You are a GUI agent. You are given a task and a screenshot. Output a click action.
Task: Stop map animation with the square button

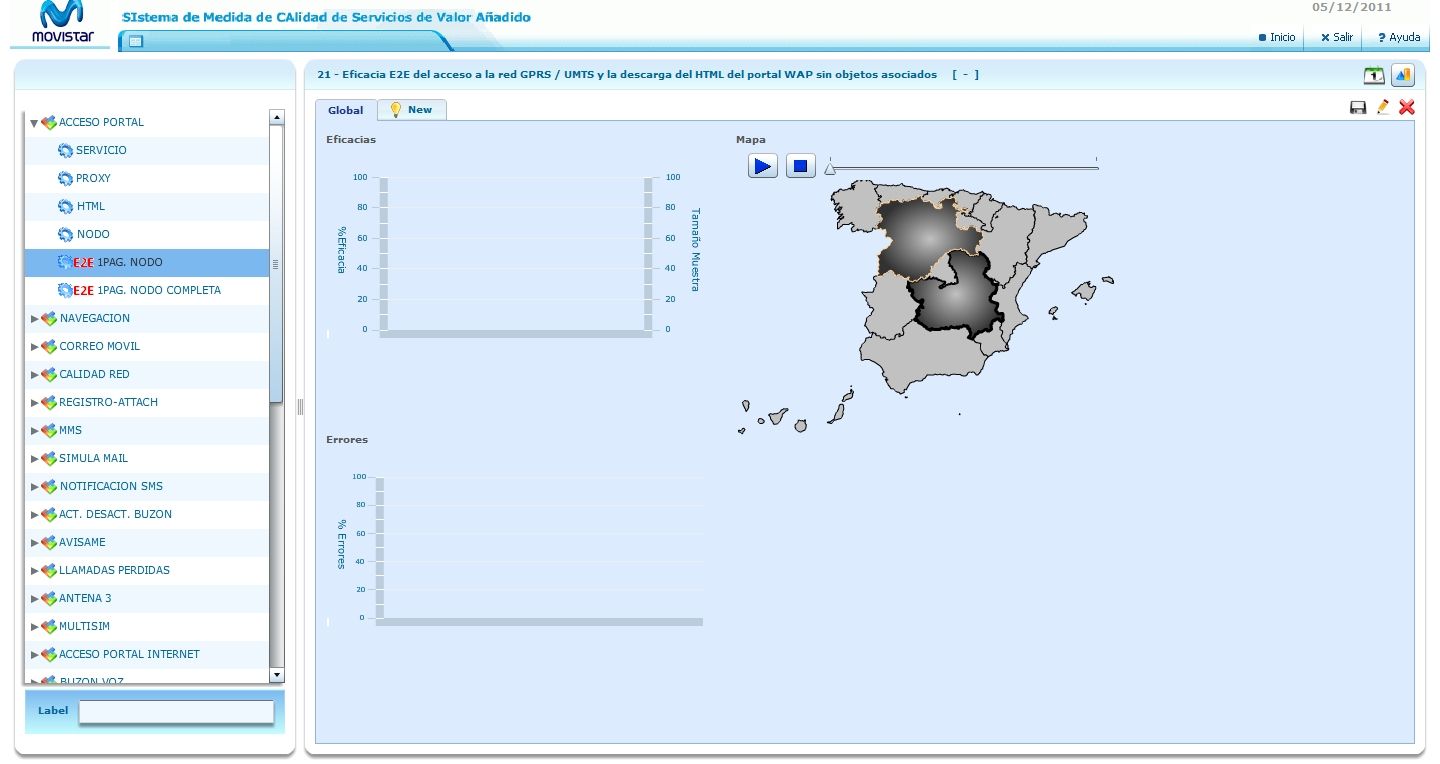tap(801, 166)
